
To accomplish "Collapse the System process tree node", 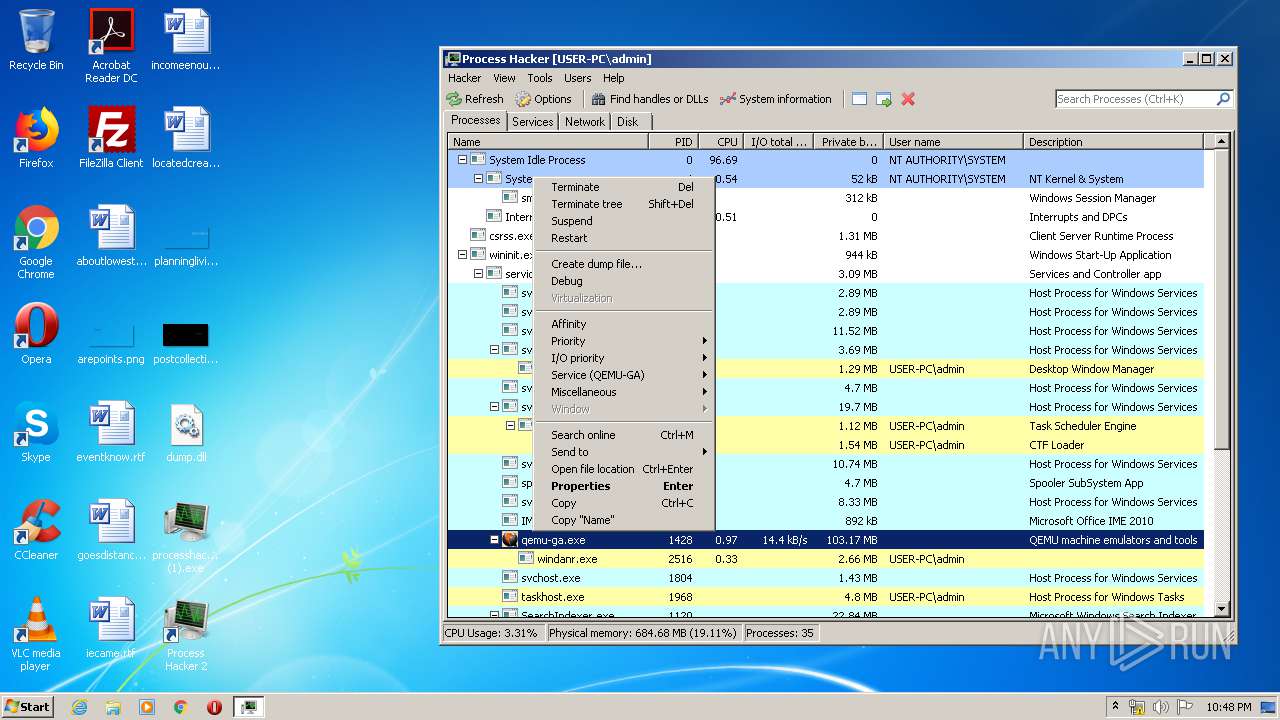I will point(478,179).
